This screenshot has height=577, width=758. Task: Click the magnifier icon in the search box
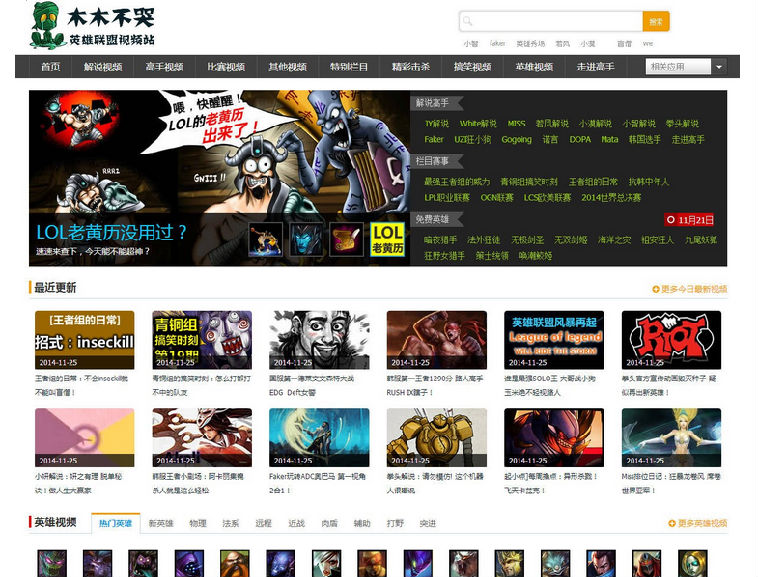click(x=467, y=21)
